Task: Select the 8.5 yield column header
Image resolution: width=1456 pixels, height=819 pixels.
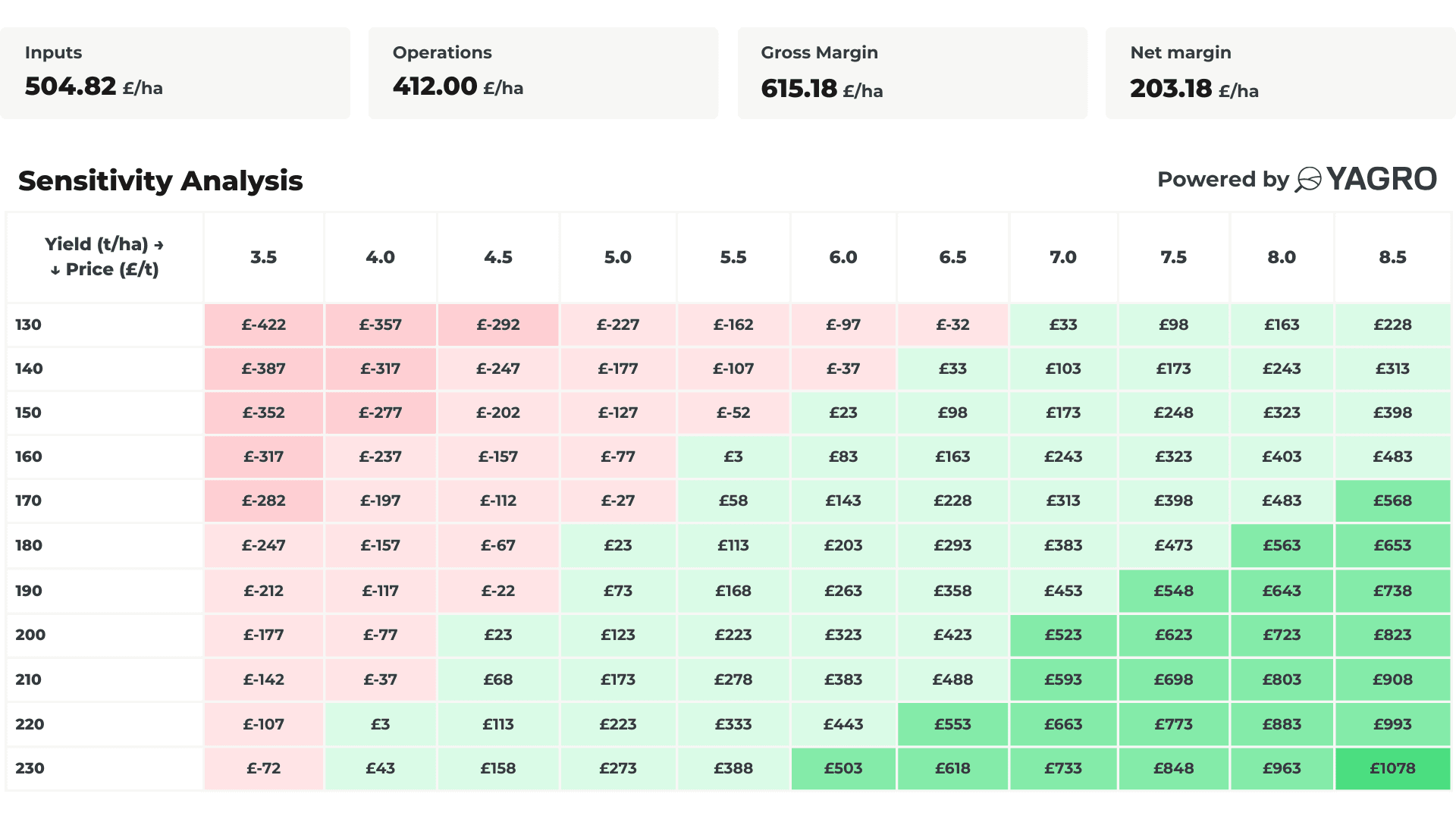Action: click(x=1392, y=257)
